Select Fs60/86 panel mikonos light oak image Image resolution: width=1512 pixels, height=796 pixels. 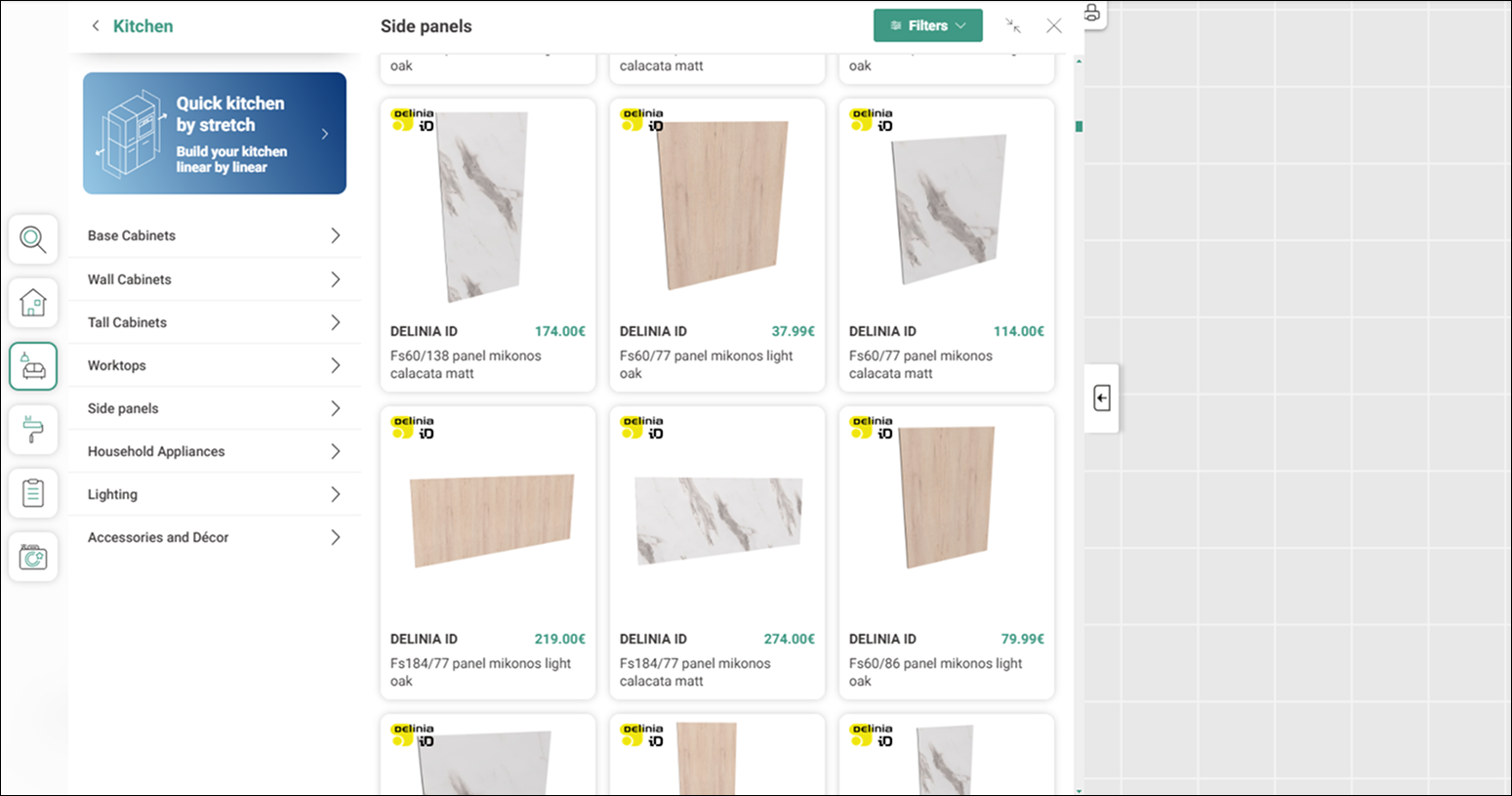click(x=946, y=496)
